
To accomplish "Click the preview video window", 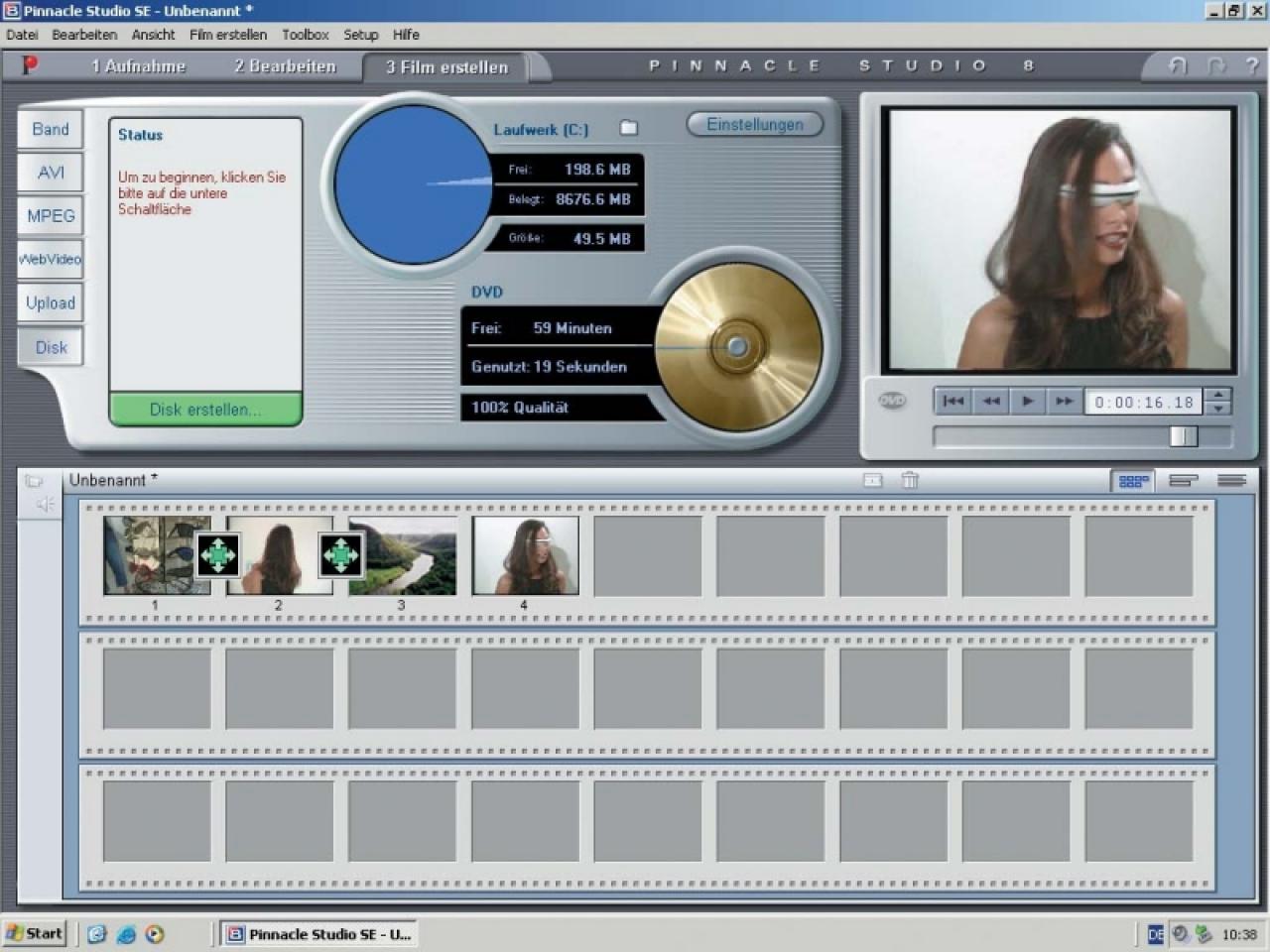I will click(x=1061, y=239).
